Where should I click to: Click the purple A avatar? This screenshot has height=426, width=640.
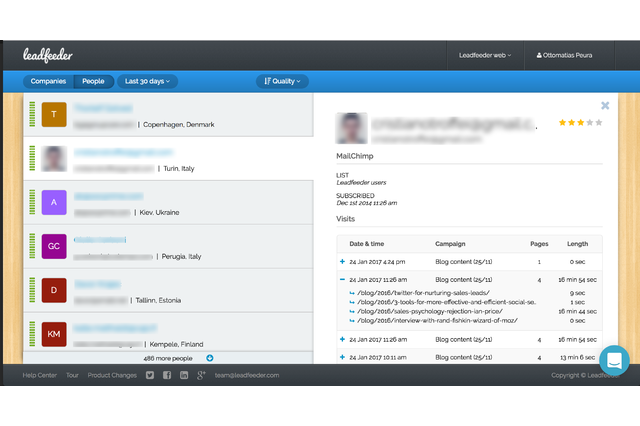(54, 202)
